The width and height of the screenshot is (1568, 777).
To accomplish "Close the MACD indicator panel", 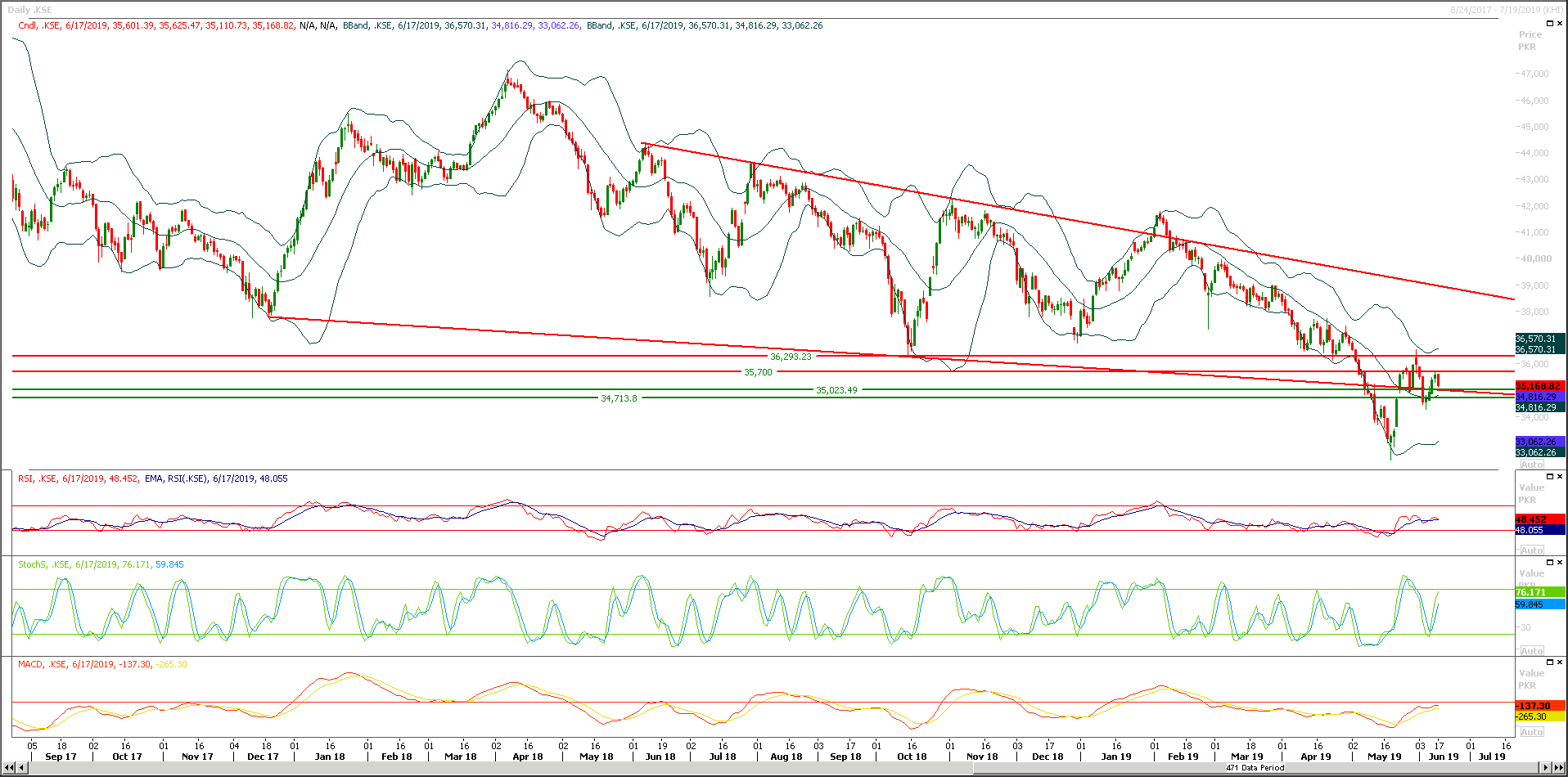I will 1559,663.
